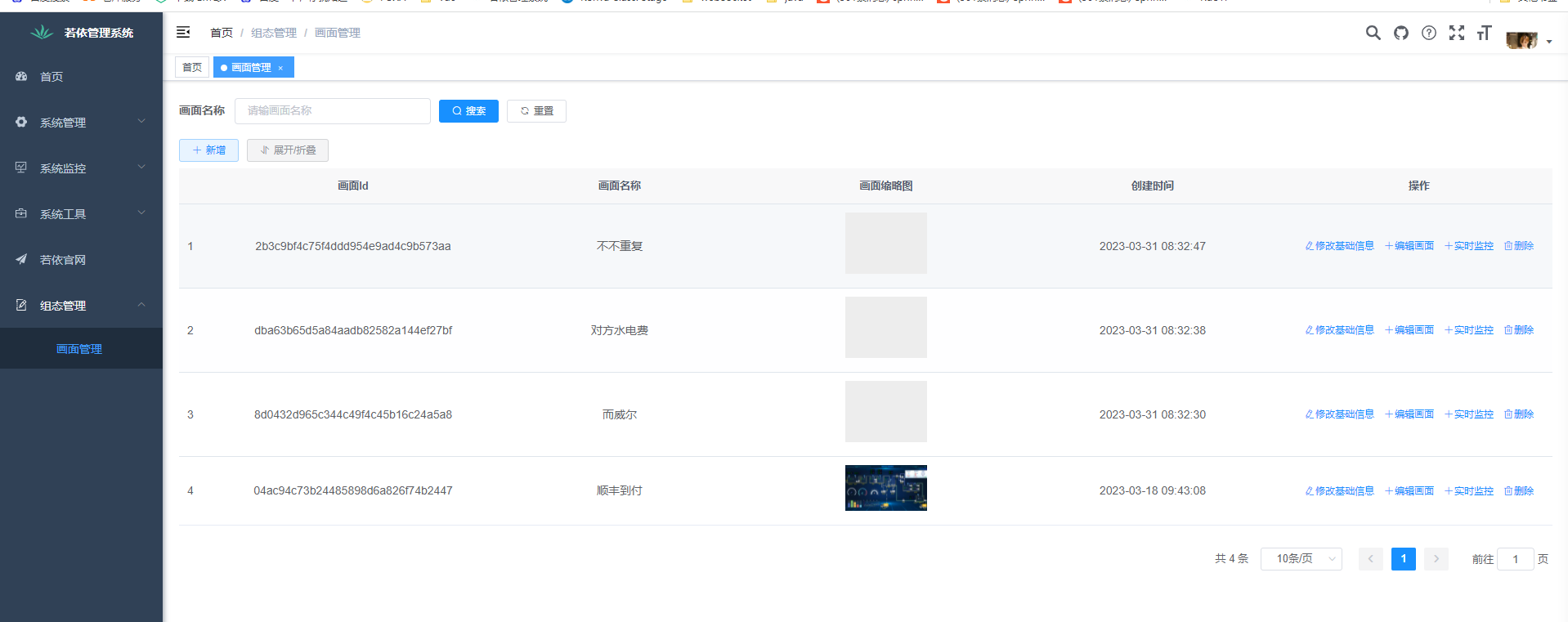Screen dimensions: 1568x622
Task: Collapse the sidebar with the hamburger icon
Action: tap(183, 32)
